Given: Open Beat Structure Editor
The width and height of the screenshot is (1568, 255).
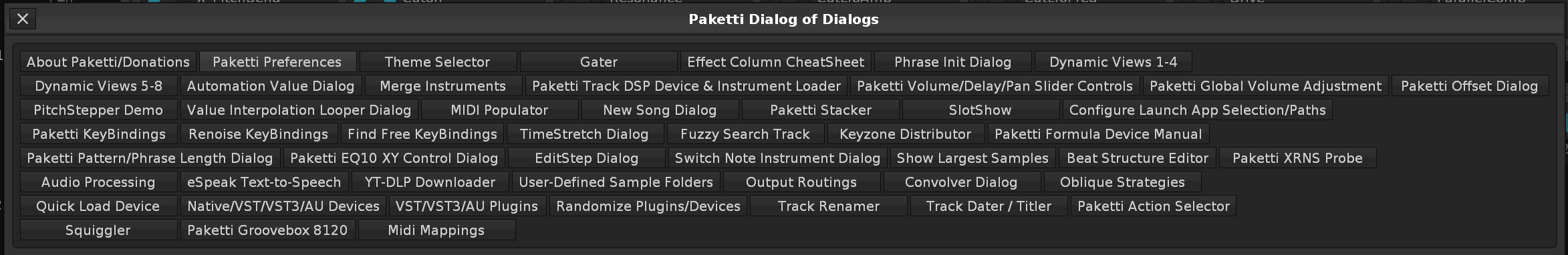Looking at the screenshot, I should coord(1138,158).
